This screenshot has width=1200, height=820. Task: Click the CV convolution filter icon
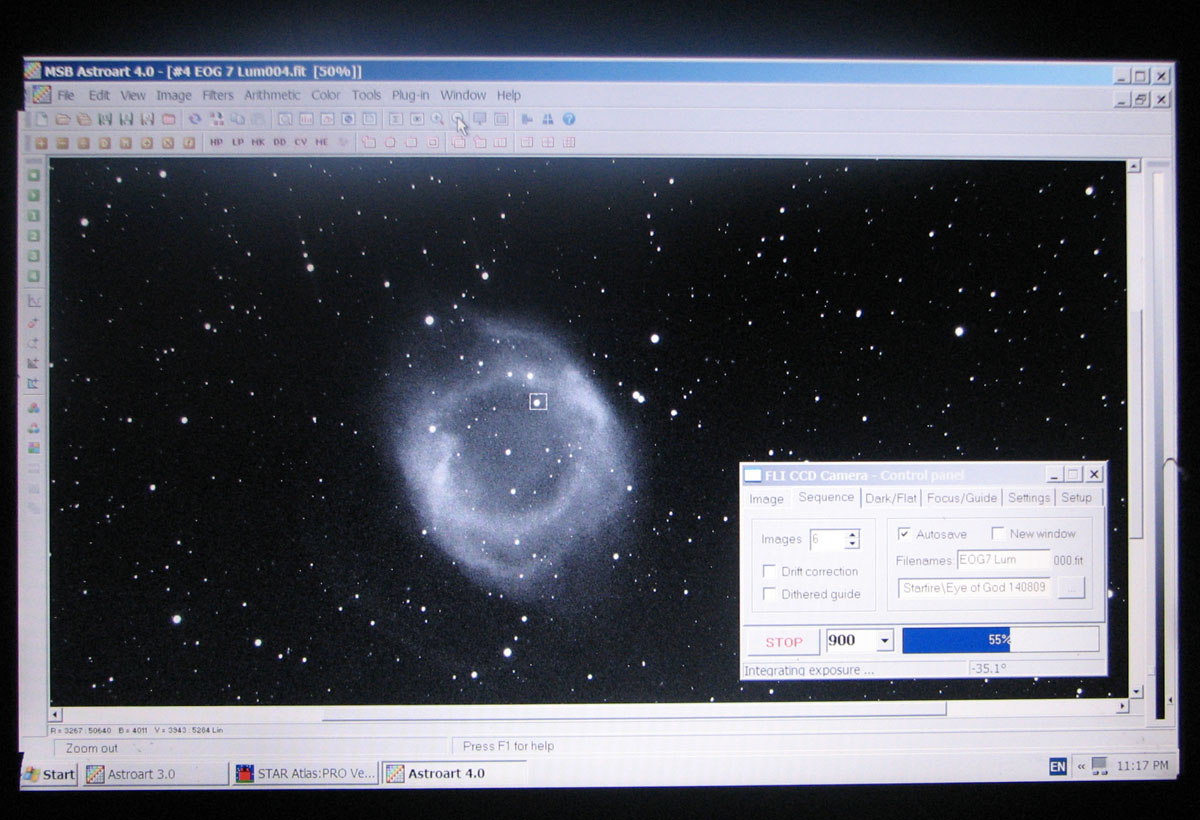300,142
